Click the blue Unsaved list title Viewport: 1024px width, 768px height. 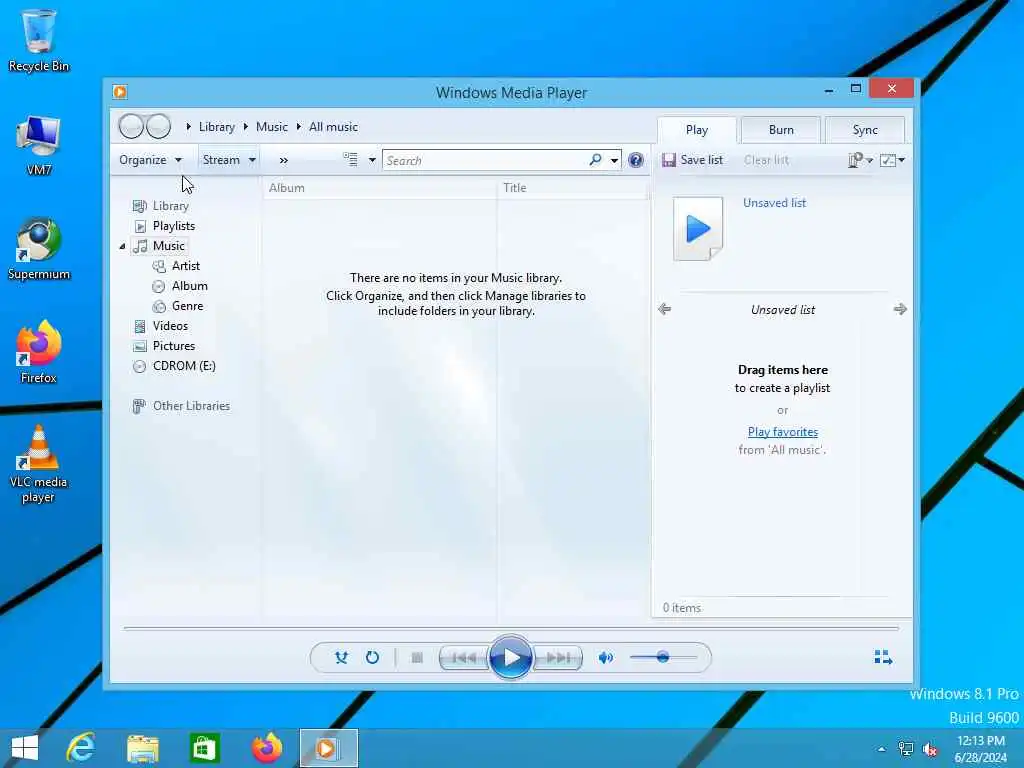[x=775, y=203]
